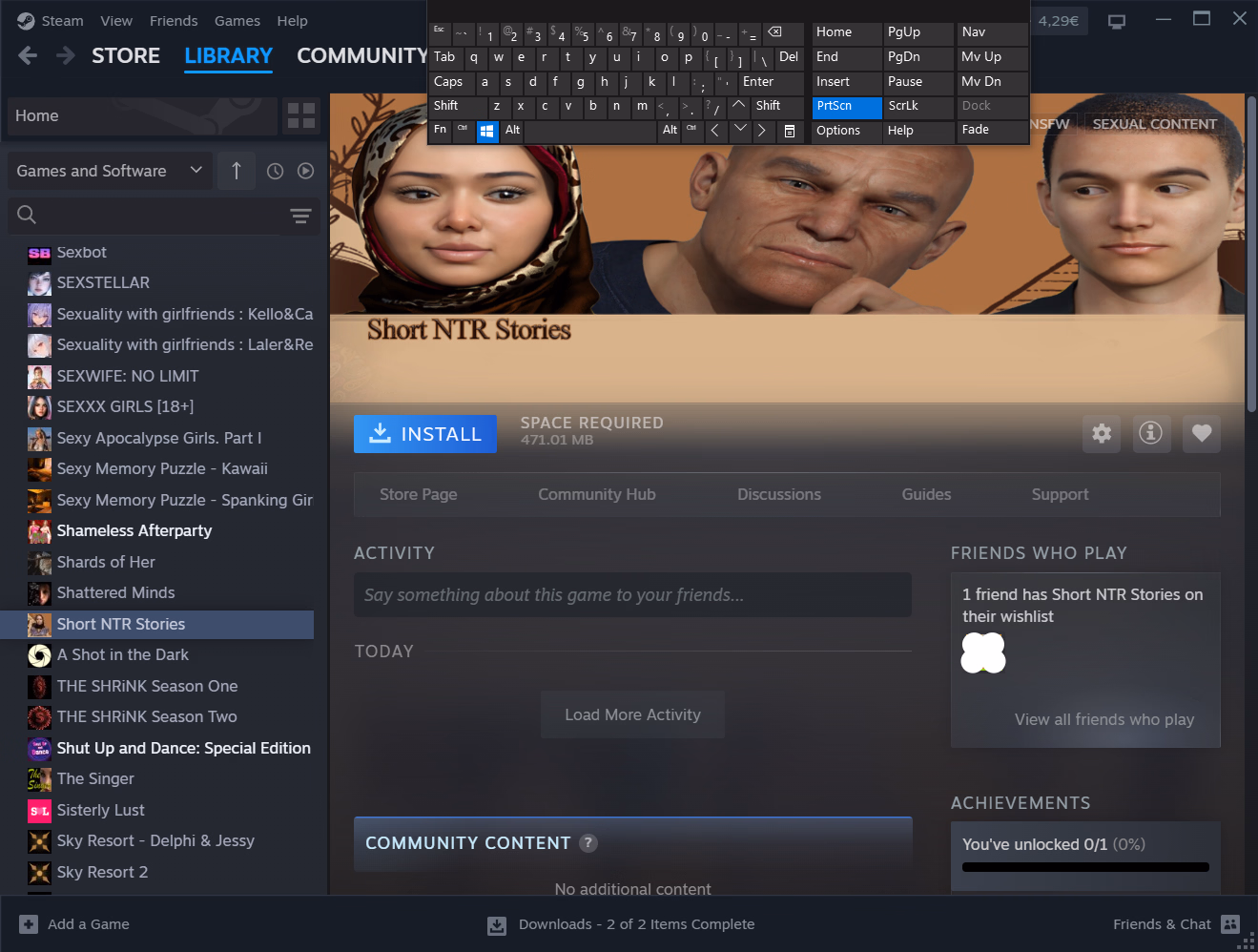Image resolution: width=1258 pixels, height=952 pixels.
Task: Open the Friends & Chat icon
Action: [1230, 923]
